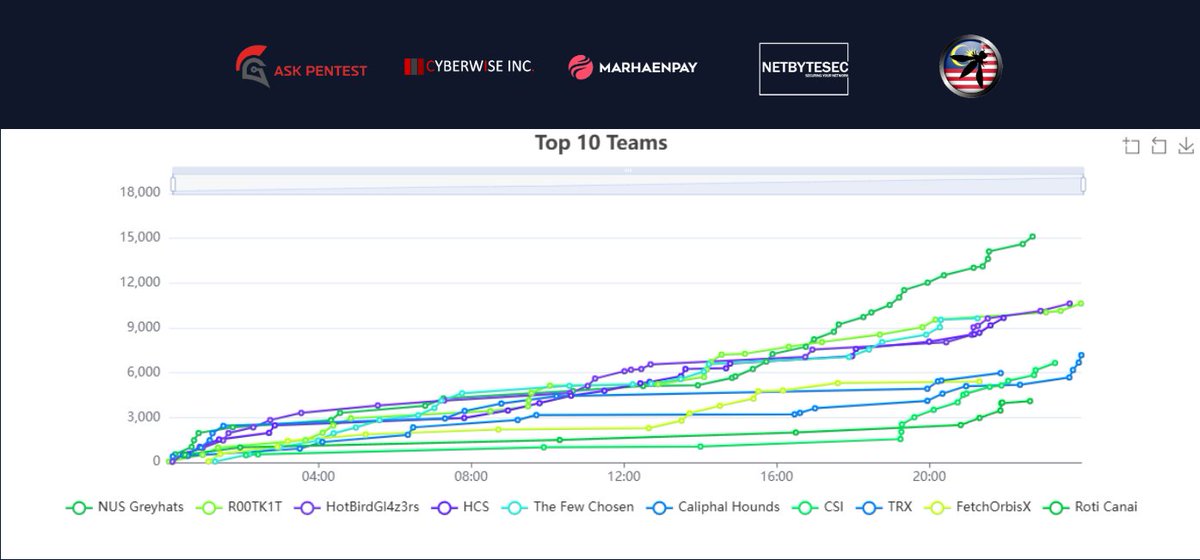Click the zoom reset tool icon

tap(1159, 147)
